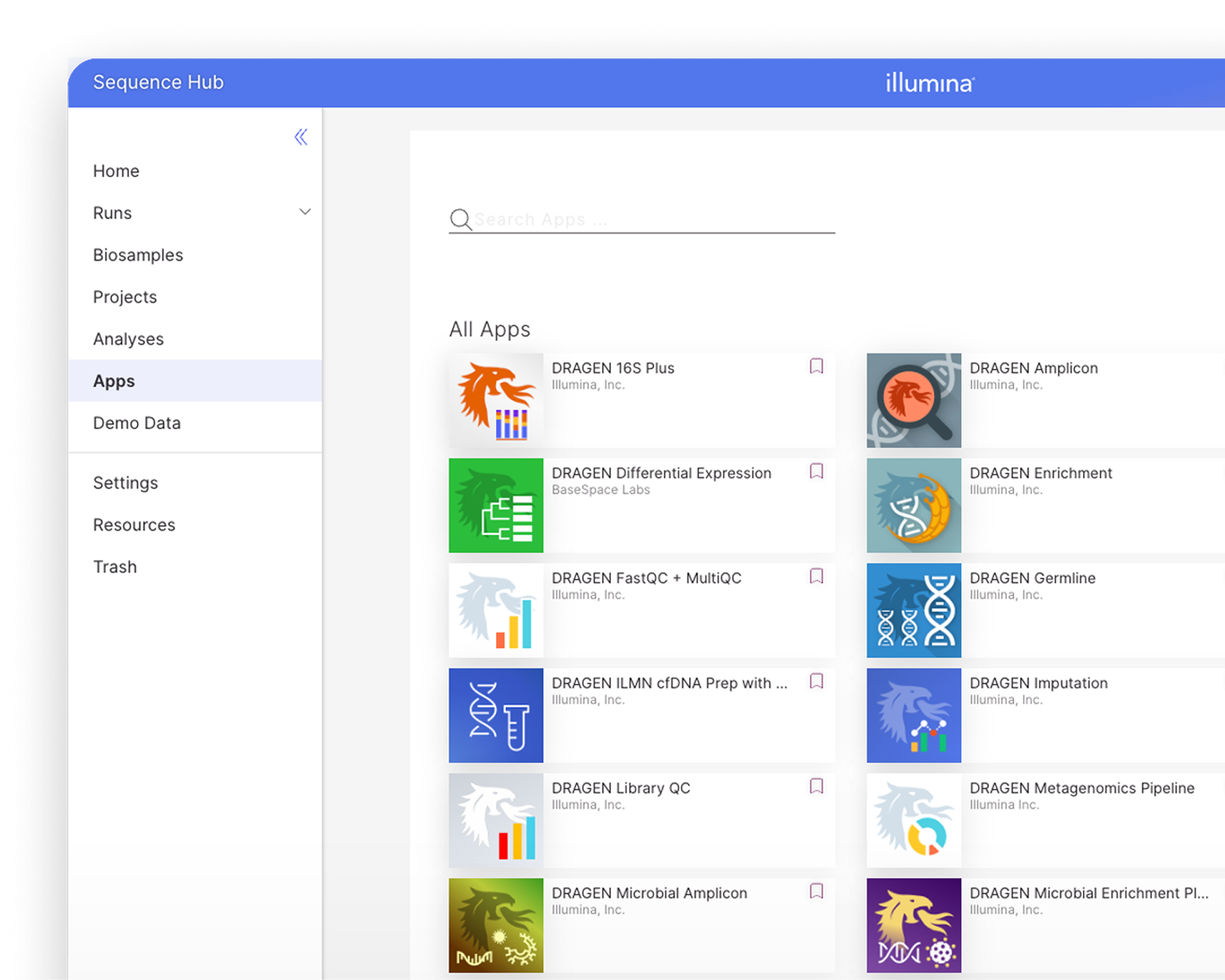The width and height of the screenshot is (1225, 980).
Task: Bookmark the DRAGEN 16S Plus app
Action: [816, 366]
